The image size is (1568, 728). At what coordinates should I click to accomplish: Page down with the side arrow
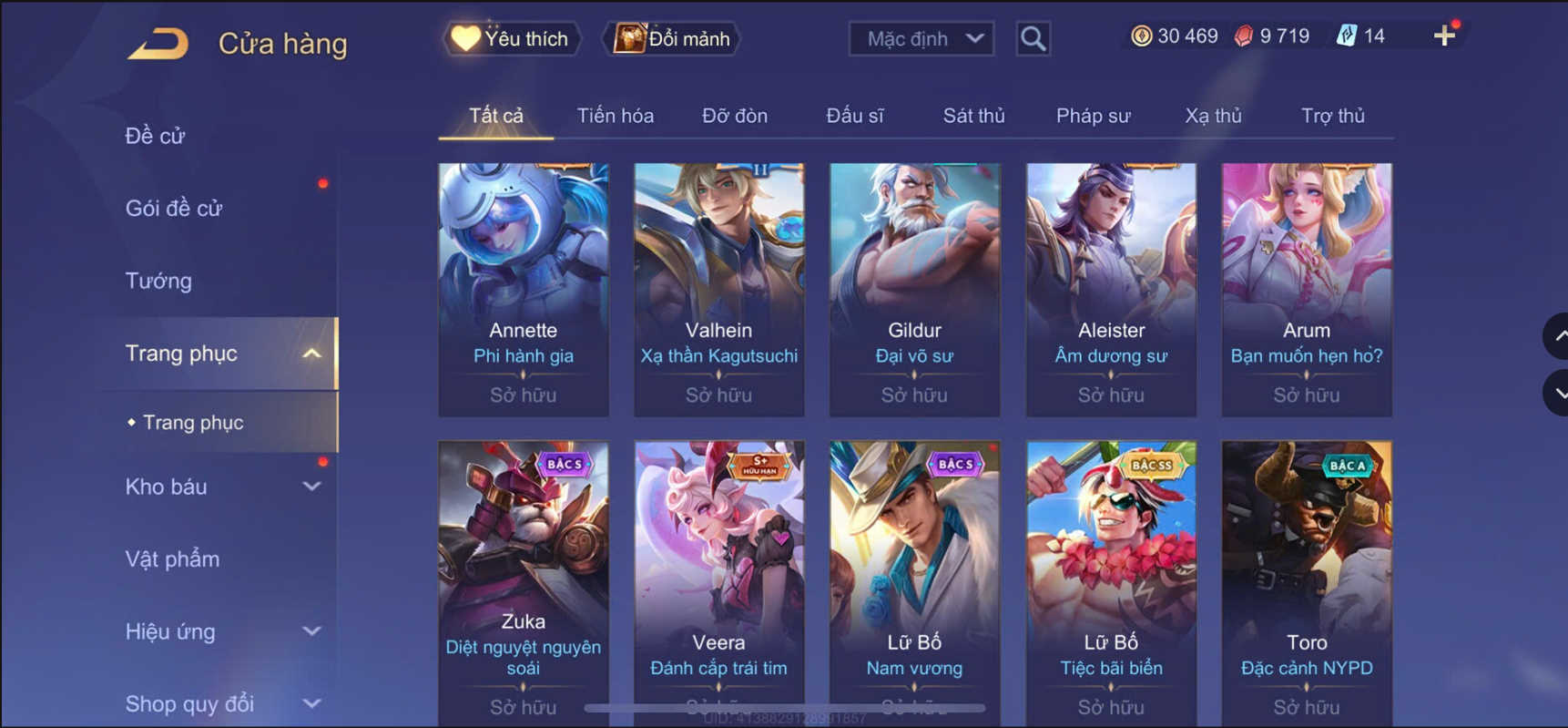(x=1556, y=394)
